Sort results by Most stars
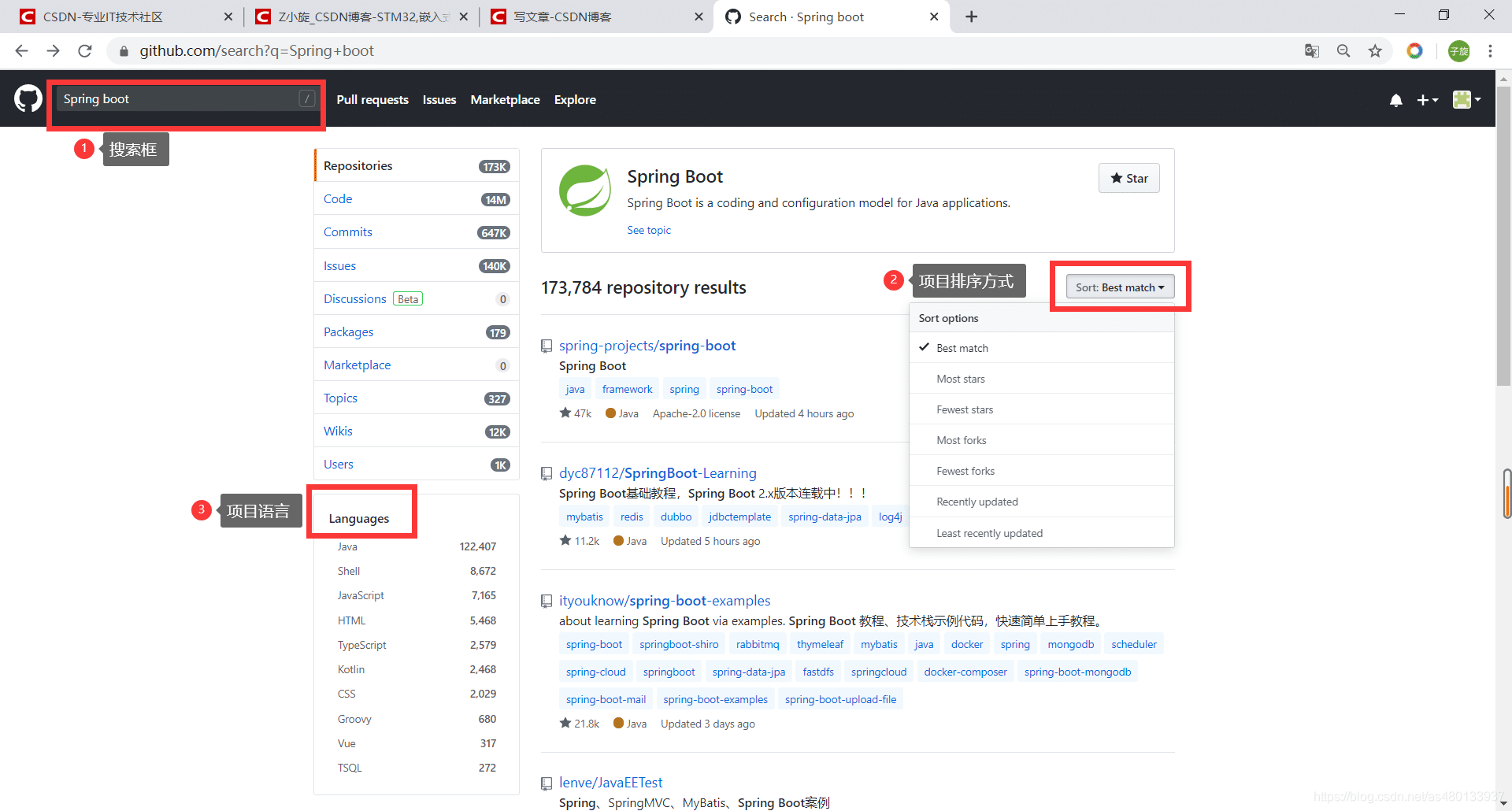 1041,379
